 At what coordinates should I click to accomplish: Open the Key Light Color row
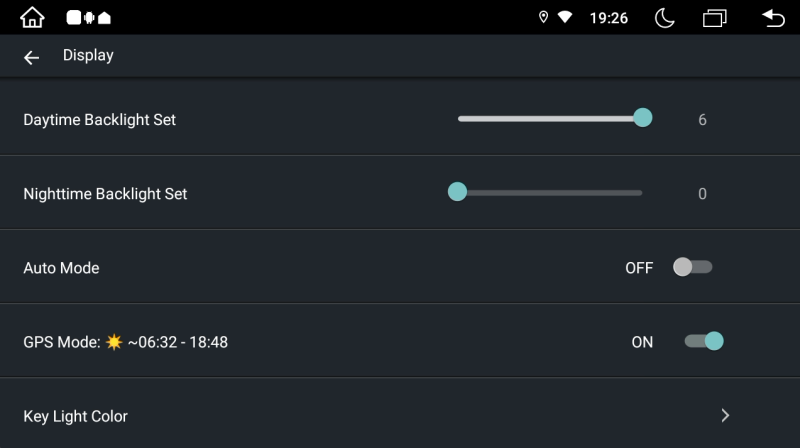400,414
